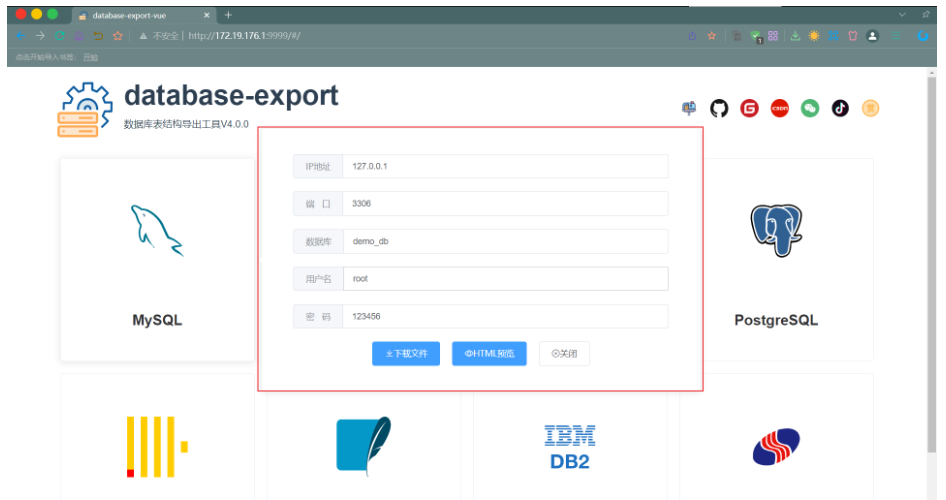Click the green shield extension icon

click(756, 37)
